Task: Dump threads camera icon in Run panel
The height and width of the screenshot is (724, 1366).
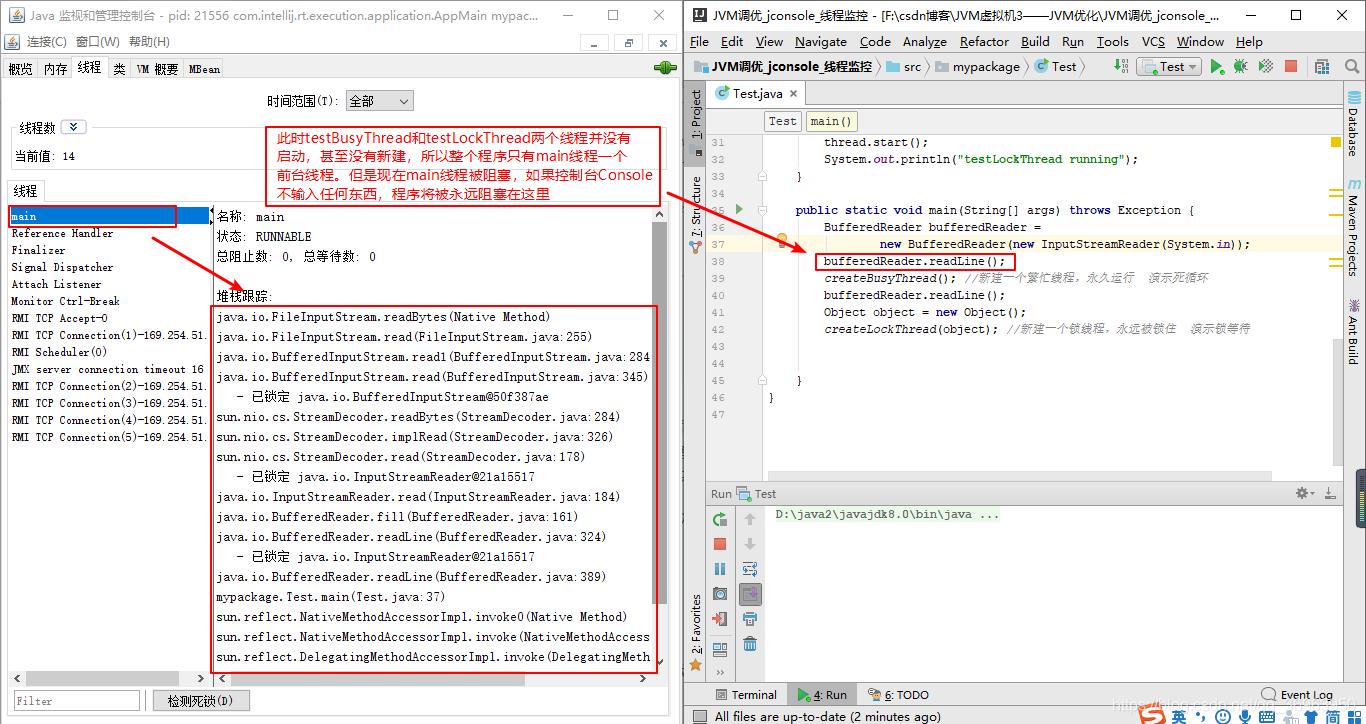Action: tap(720, 594)
